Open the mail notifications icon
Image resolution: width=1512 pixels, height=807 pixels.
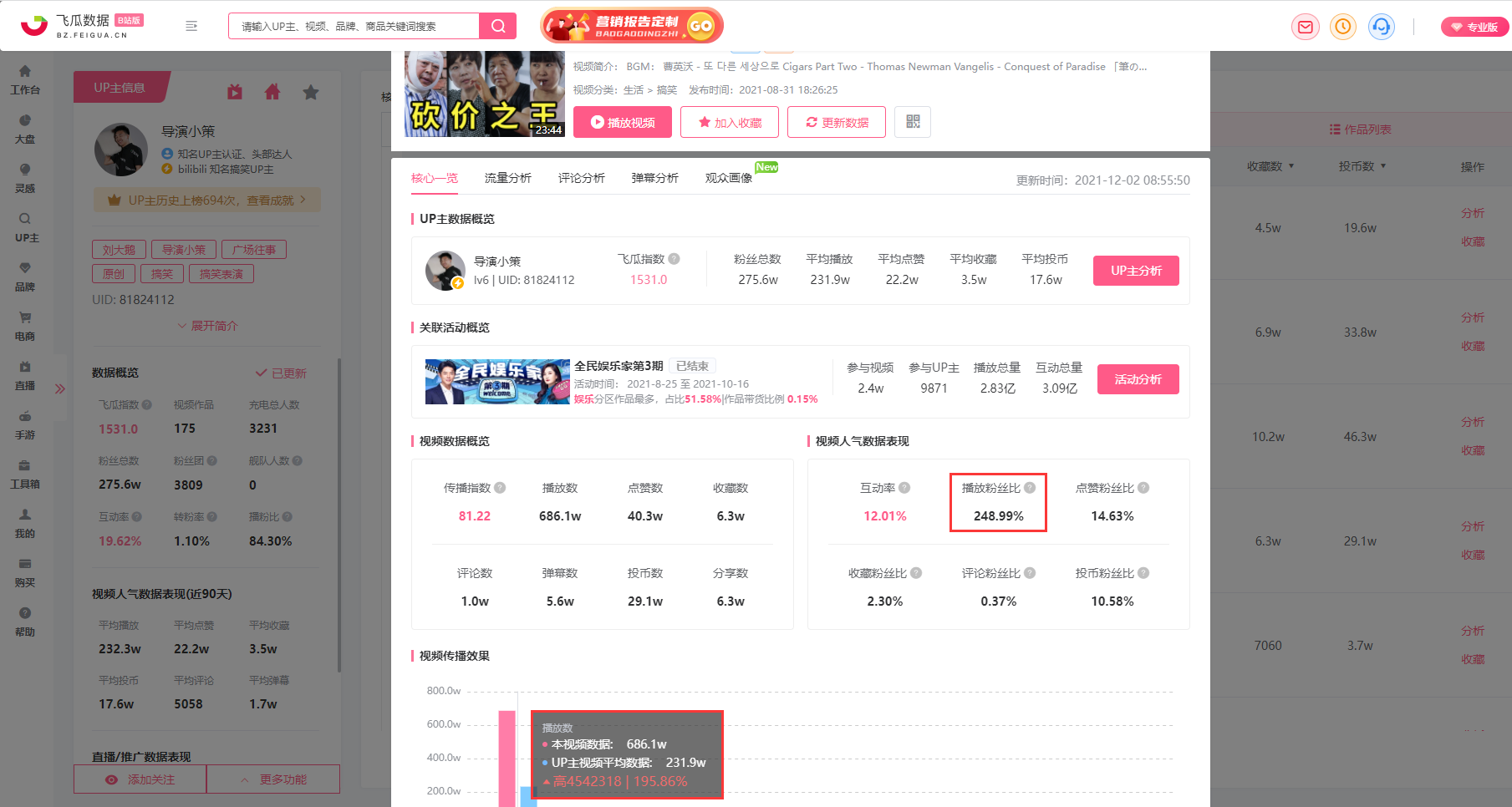pyautogui.click(x=1305, y=27)
